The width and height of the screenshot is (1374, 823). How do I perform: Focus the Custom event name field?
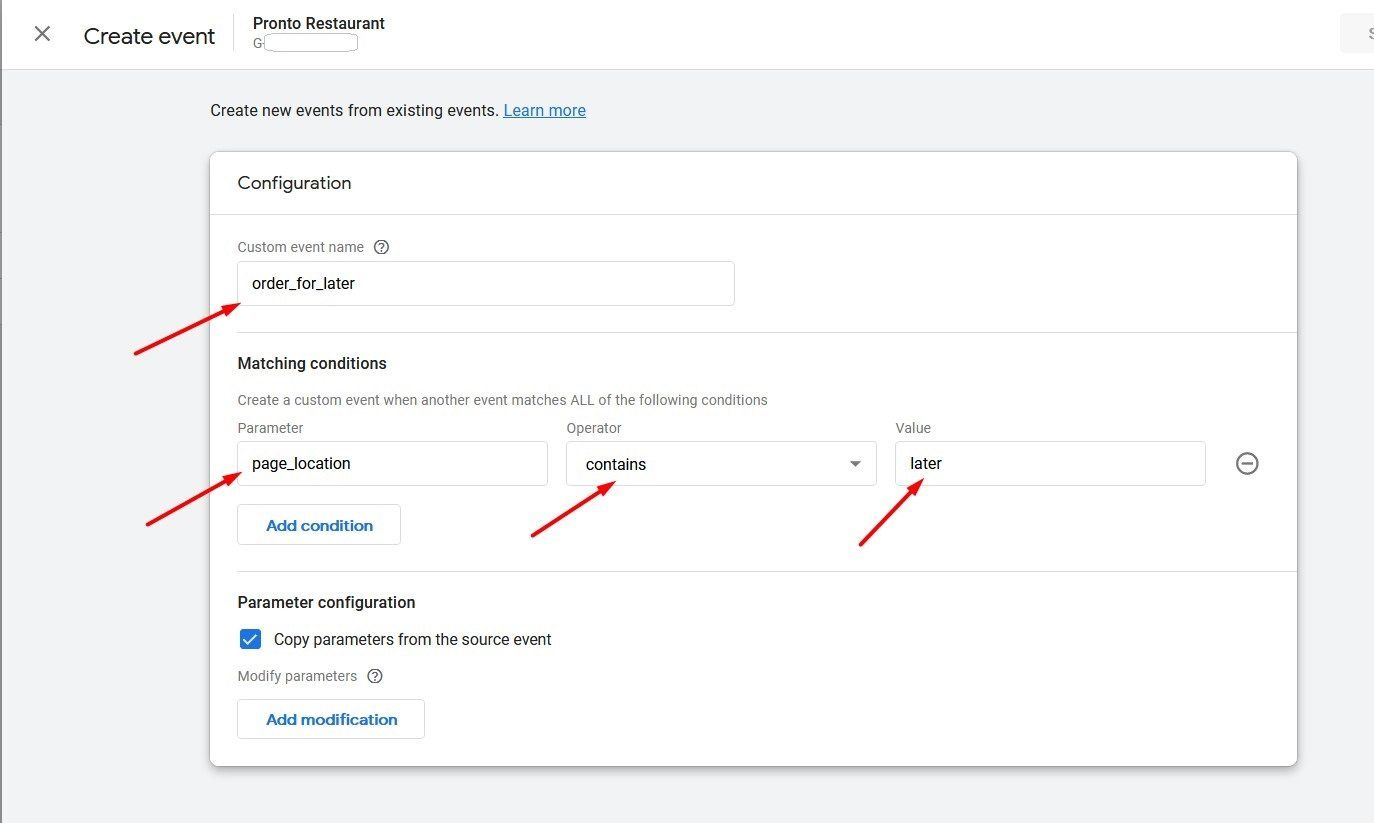click(485, 284)
